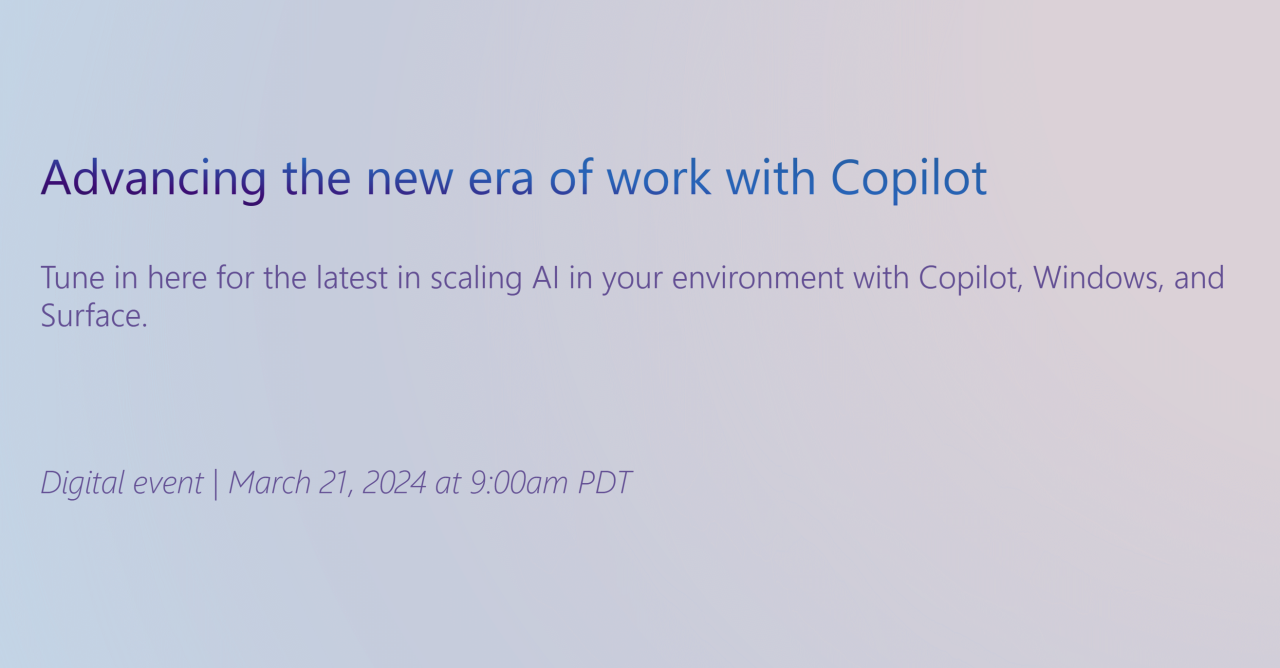Click the word "Surface." on the second description line
Screen dimensions: 1280x668
click(x=94, y=316)
